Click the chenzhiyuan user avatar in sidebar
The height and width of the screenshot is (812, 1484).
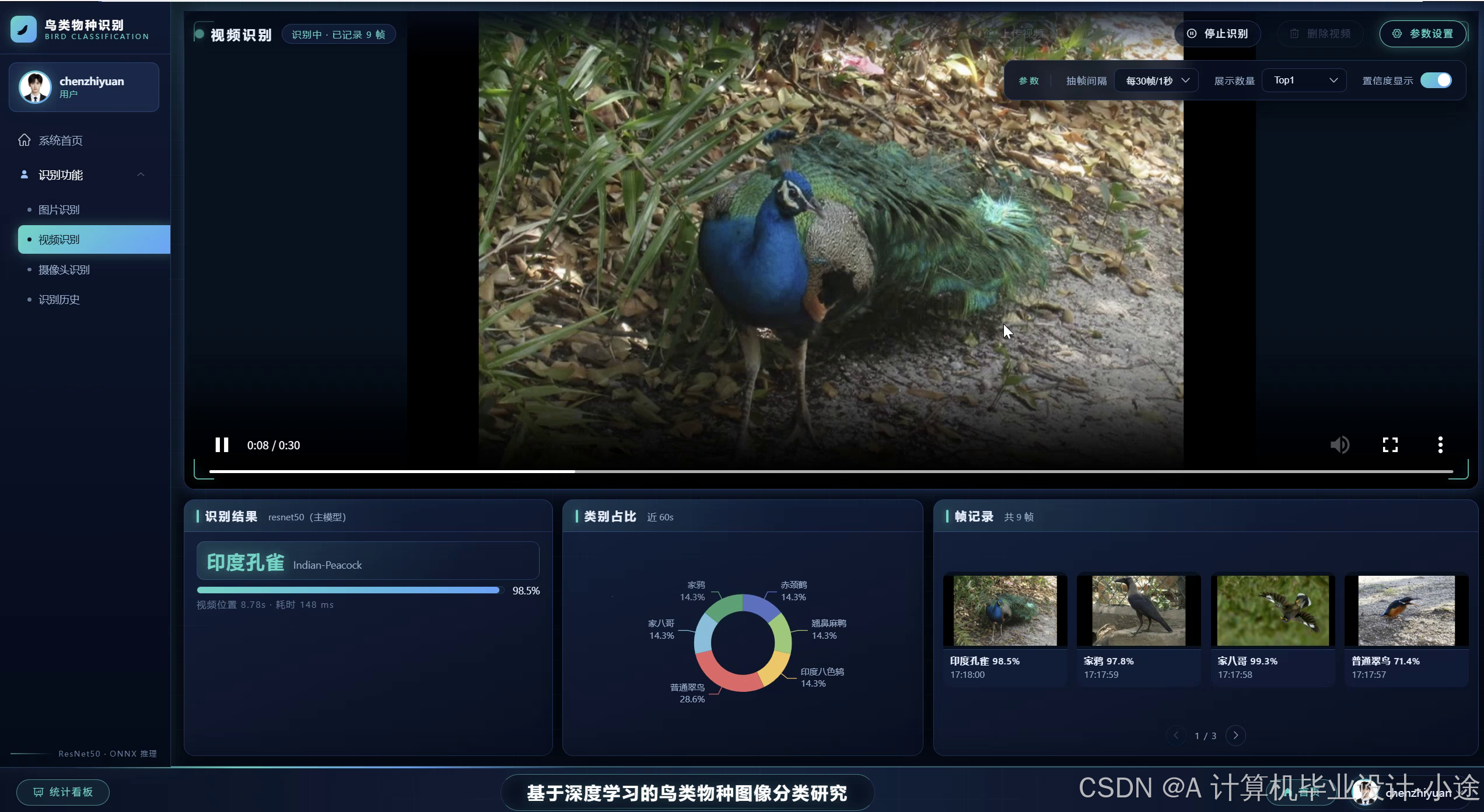pos(34,87)
